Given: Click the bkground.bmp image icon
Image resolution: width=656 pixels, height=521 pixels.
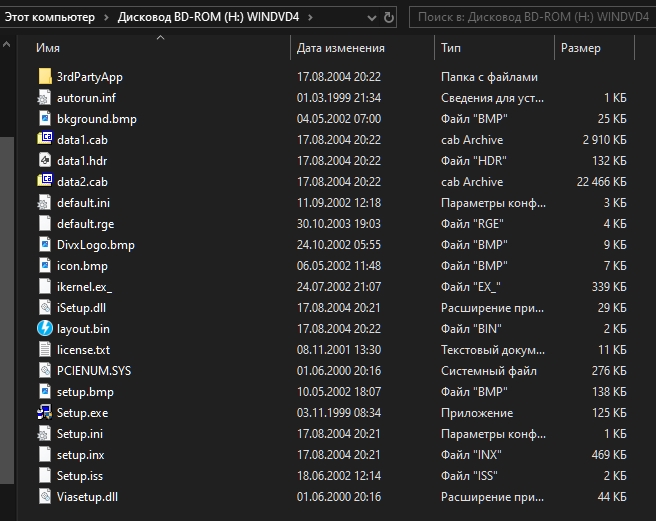Looking at the screenshot, I should pos(45,118).
